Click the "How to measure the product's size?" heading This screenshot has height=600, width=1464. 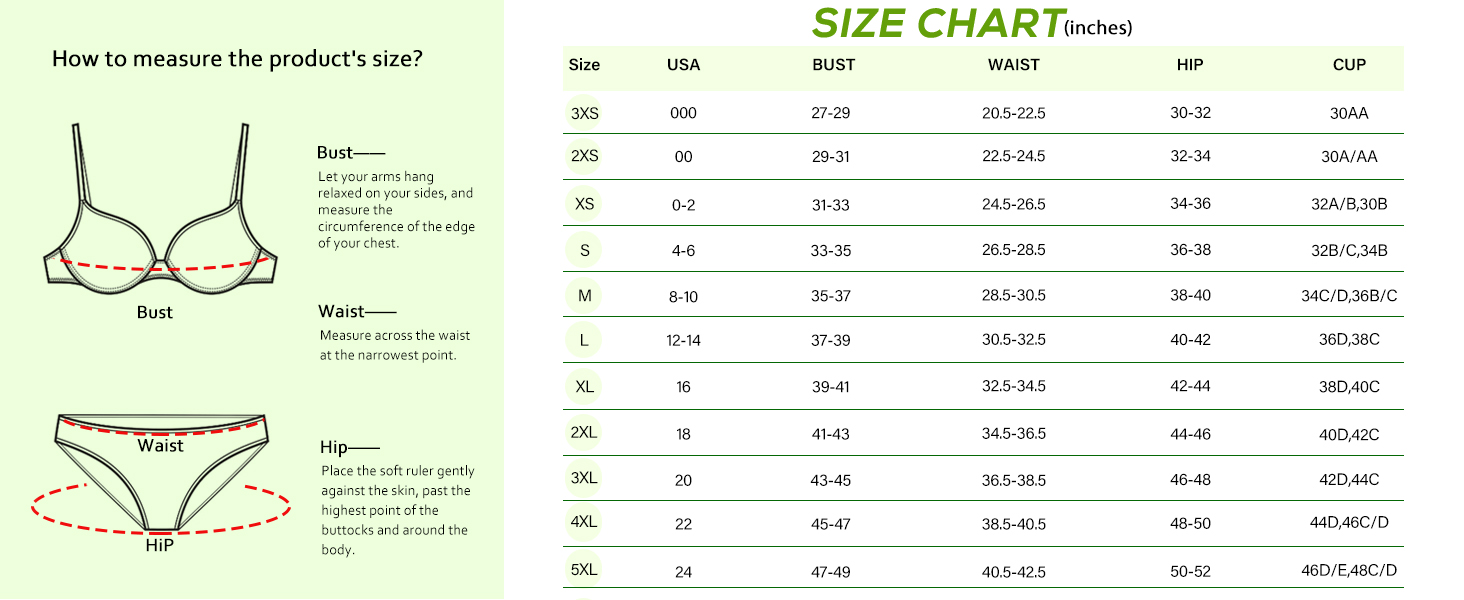click(237, 59)
